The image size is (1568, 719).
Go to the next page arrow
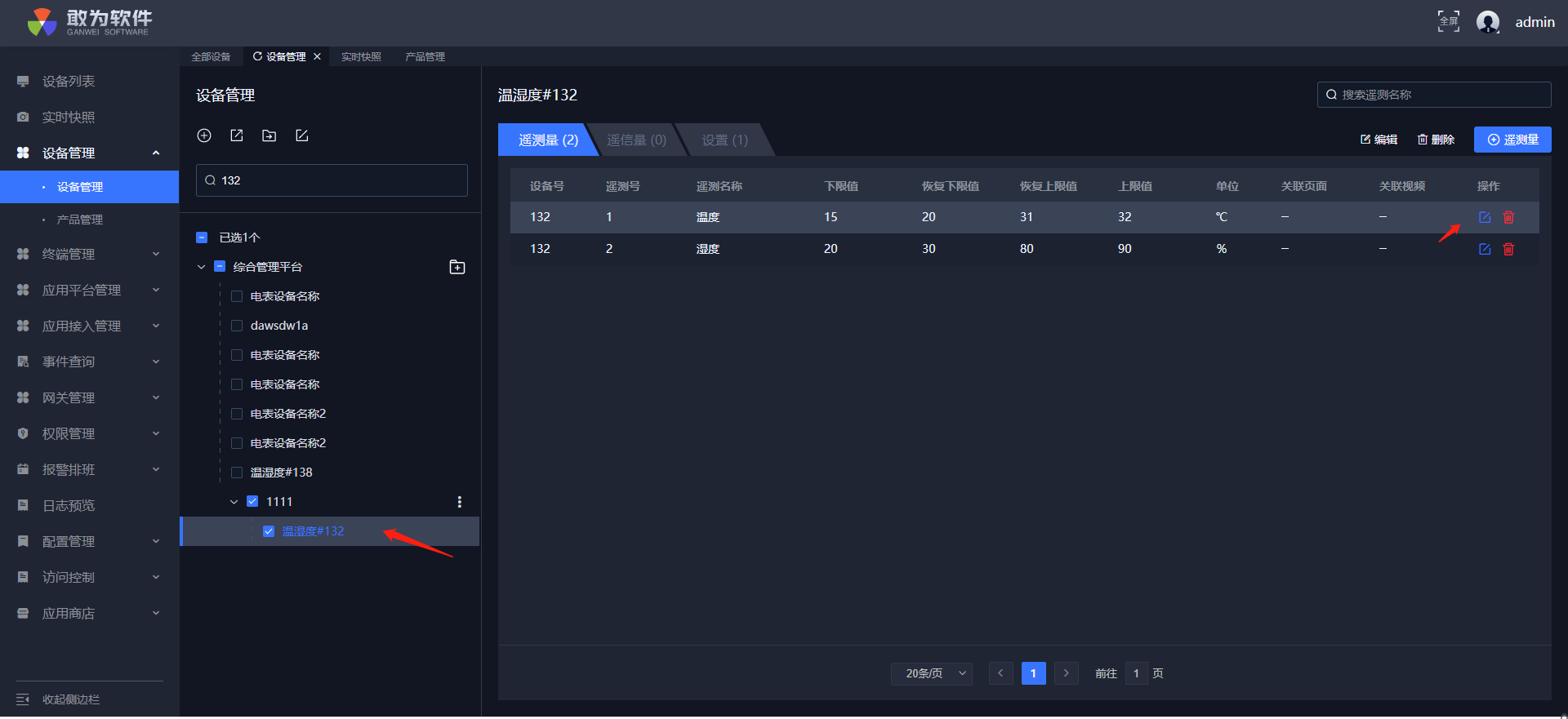[1066, 673]
